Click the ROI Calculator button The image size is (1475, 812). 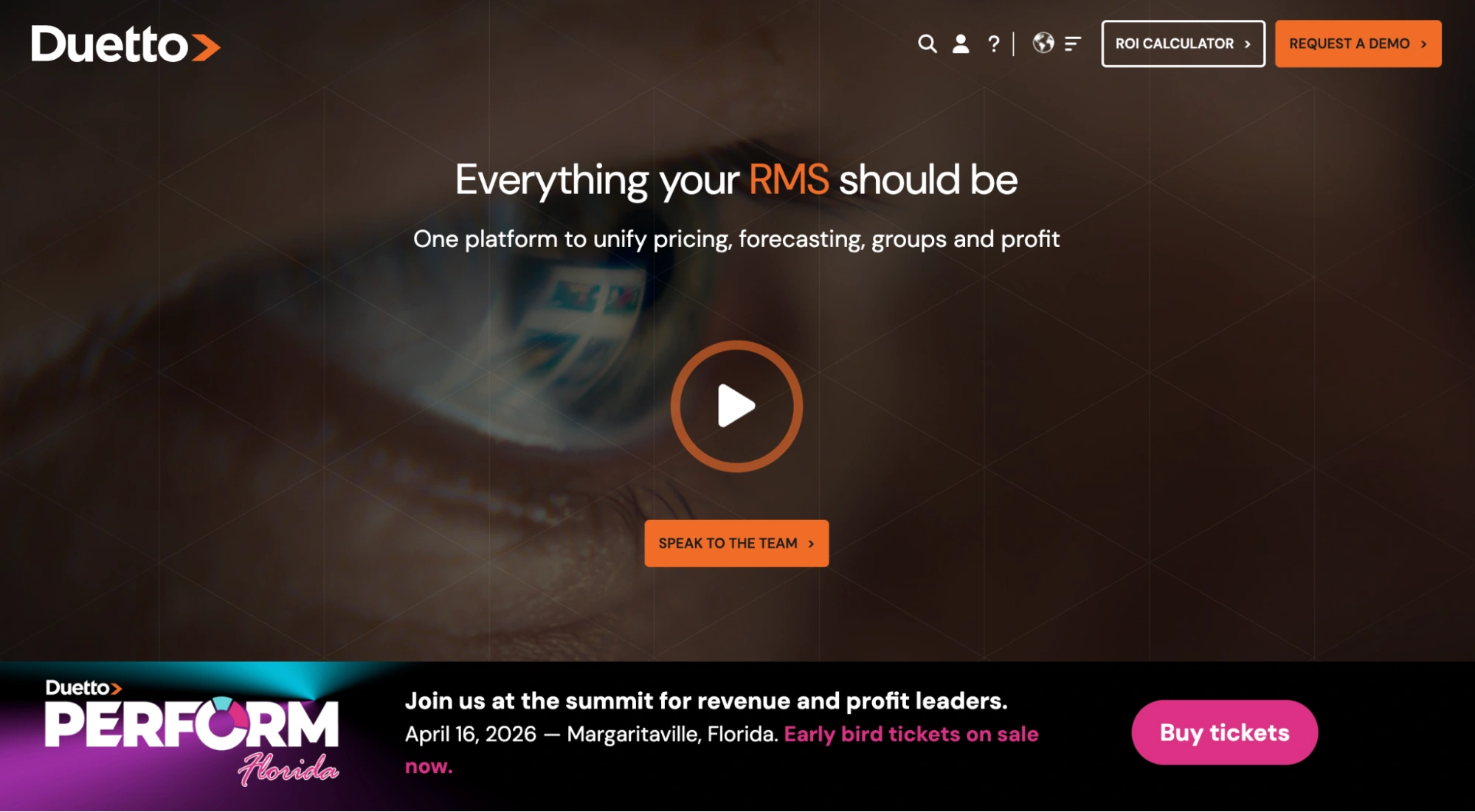(1183, 44)
